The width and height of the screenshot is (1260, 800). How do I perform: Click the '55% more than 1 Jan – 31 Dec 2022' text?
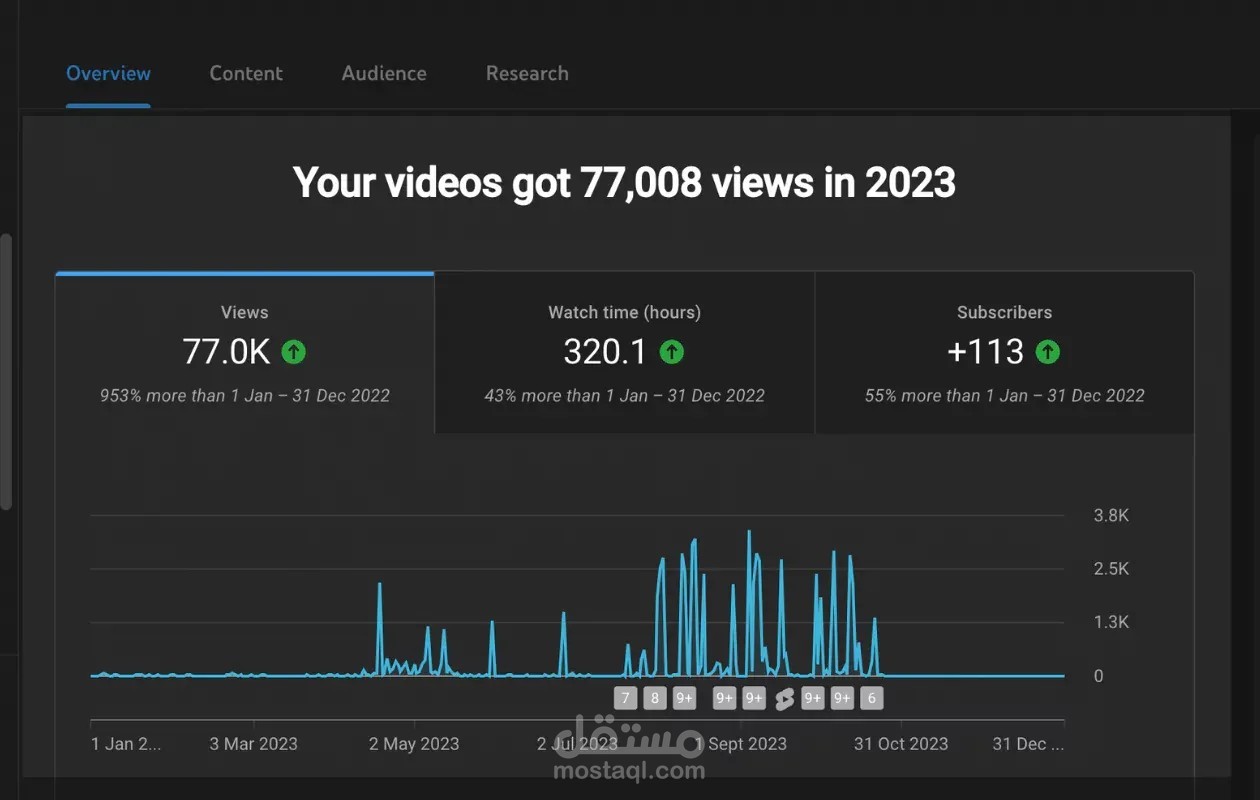[x=1005, y=396]
